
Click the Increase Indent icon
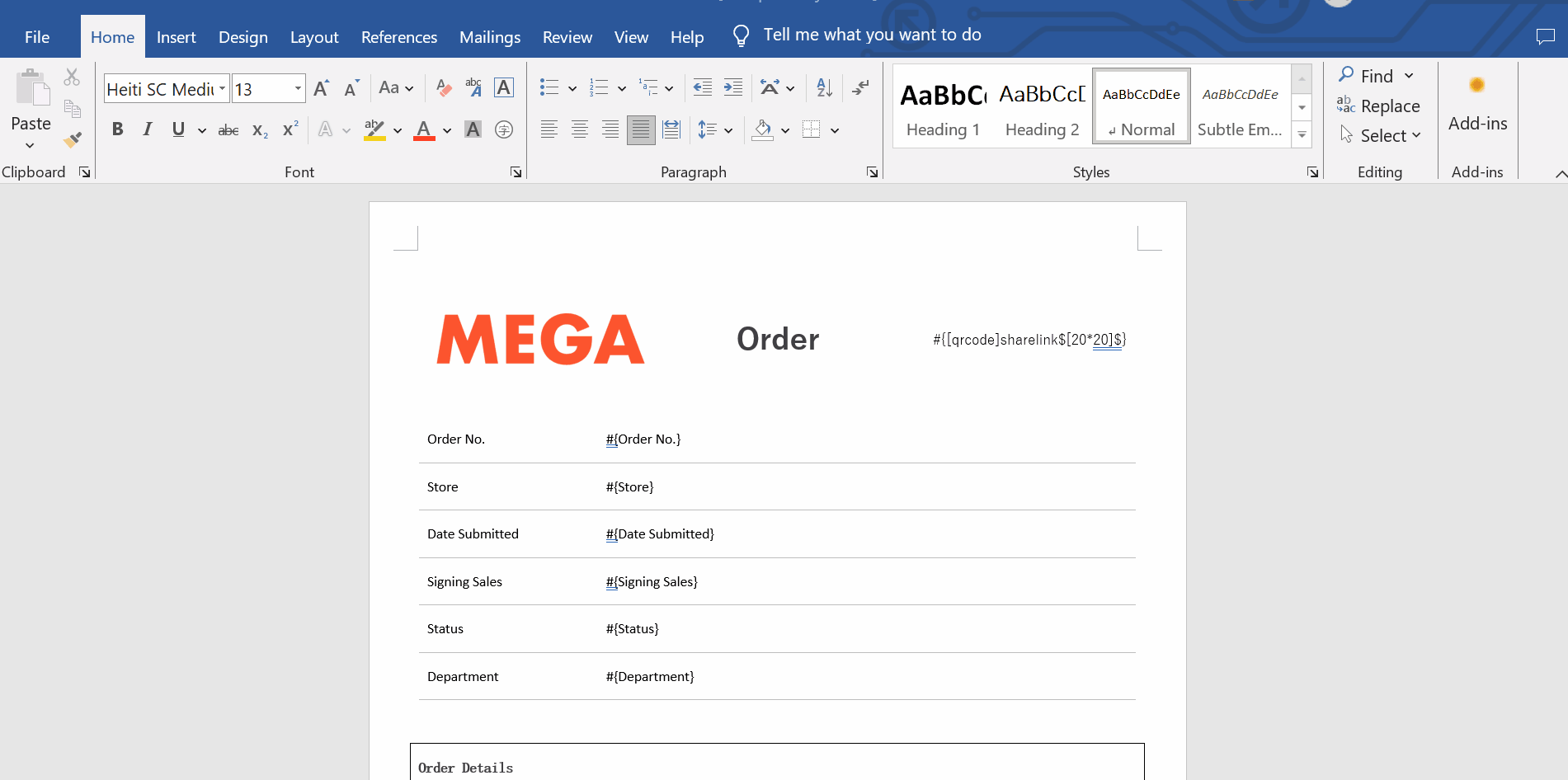click(732, 87)
